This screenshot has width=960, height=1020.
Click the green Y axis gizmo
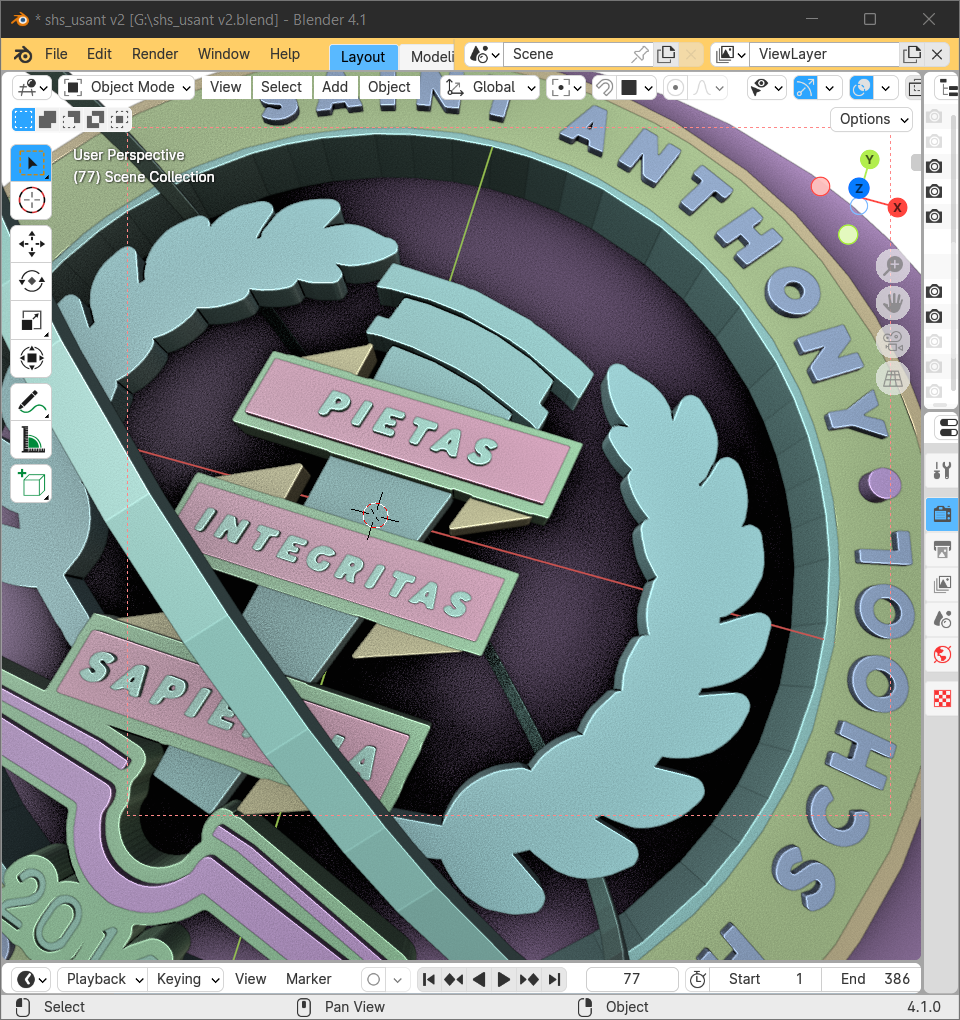[870, 159]
